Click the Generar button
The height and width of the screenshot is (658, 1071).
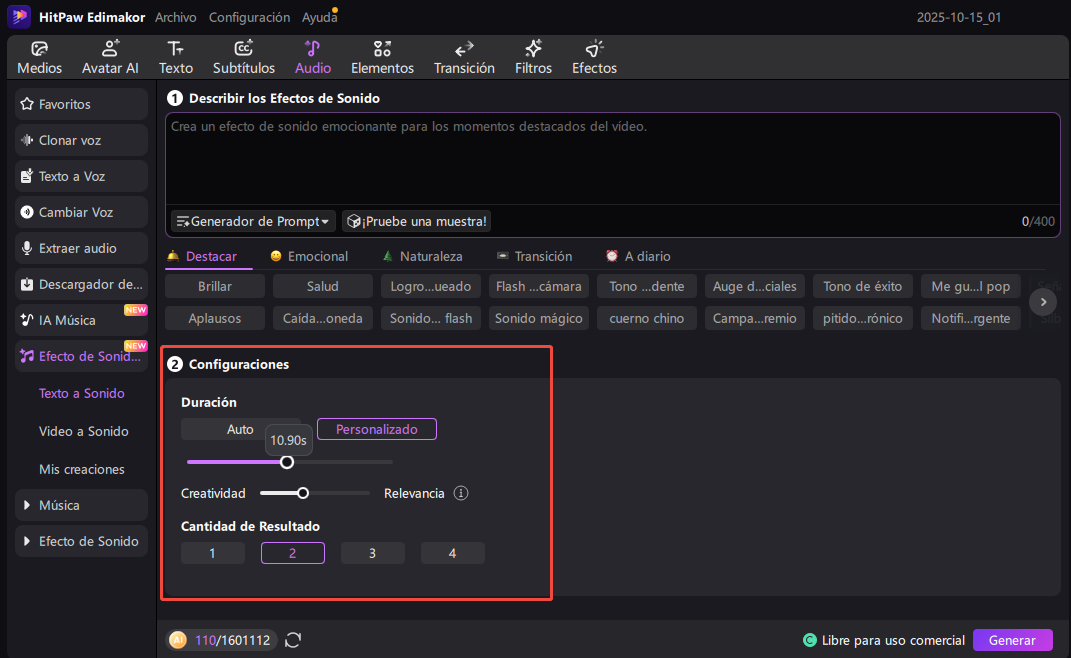(x=1013, y=640)
